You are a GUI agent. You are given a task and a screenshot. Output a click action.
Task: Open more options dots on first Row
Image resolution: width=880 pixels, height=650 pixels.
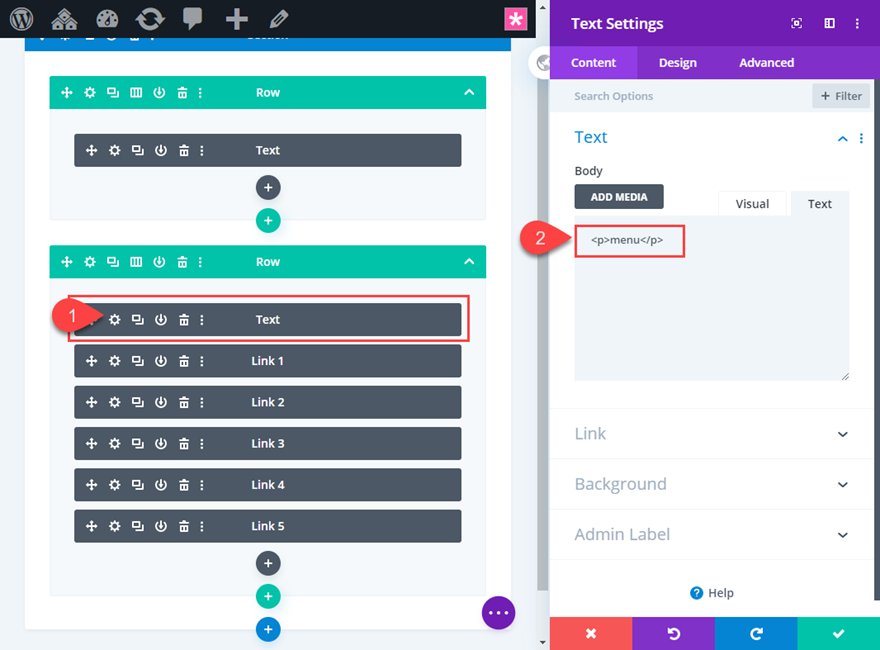[x=200, y=93]
